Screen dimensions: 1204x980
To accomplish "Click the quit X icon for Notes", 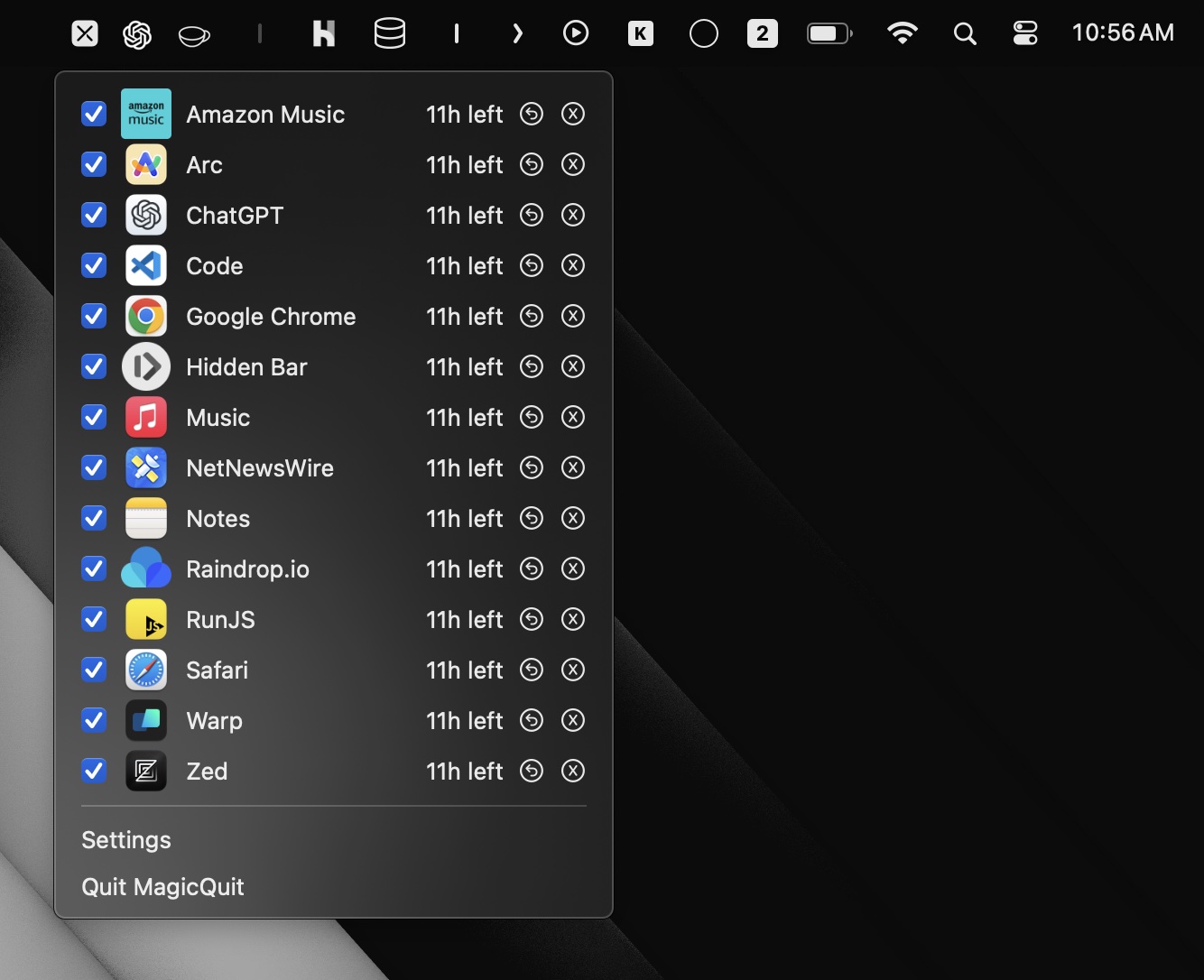I will (x=573, y=519).
